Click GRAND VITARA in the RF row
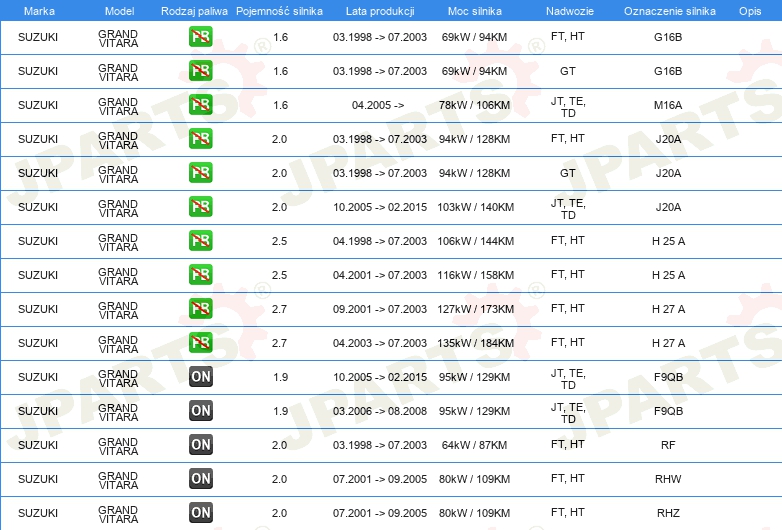Screen dimensions: 782x530 click(118, 446)
